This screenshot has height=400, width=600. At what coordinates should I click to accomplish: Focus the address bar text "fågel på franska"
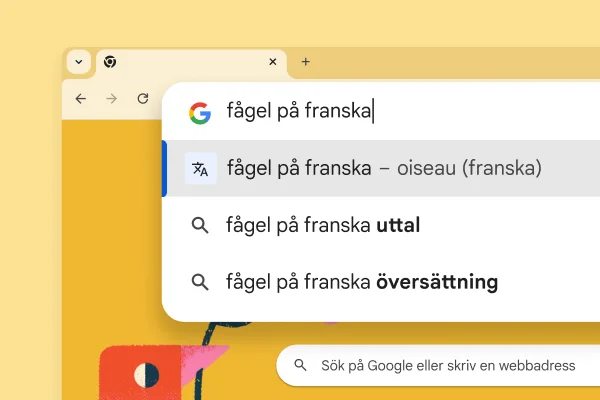[x=299, y=112]
